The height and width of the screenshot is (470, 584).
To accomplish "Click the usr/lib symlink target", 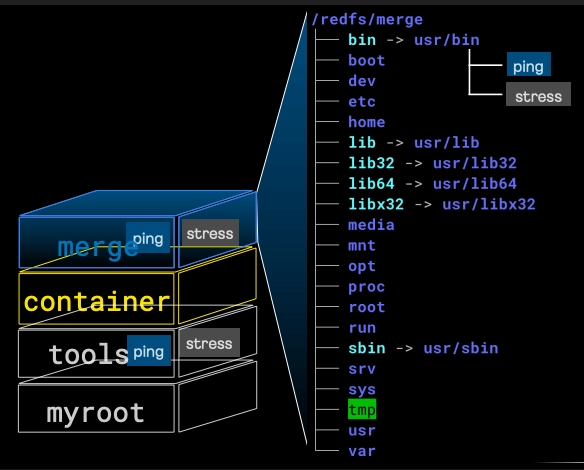I will [447, 142].
